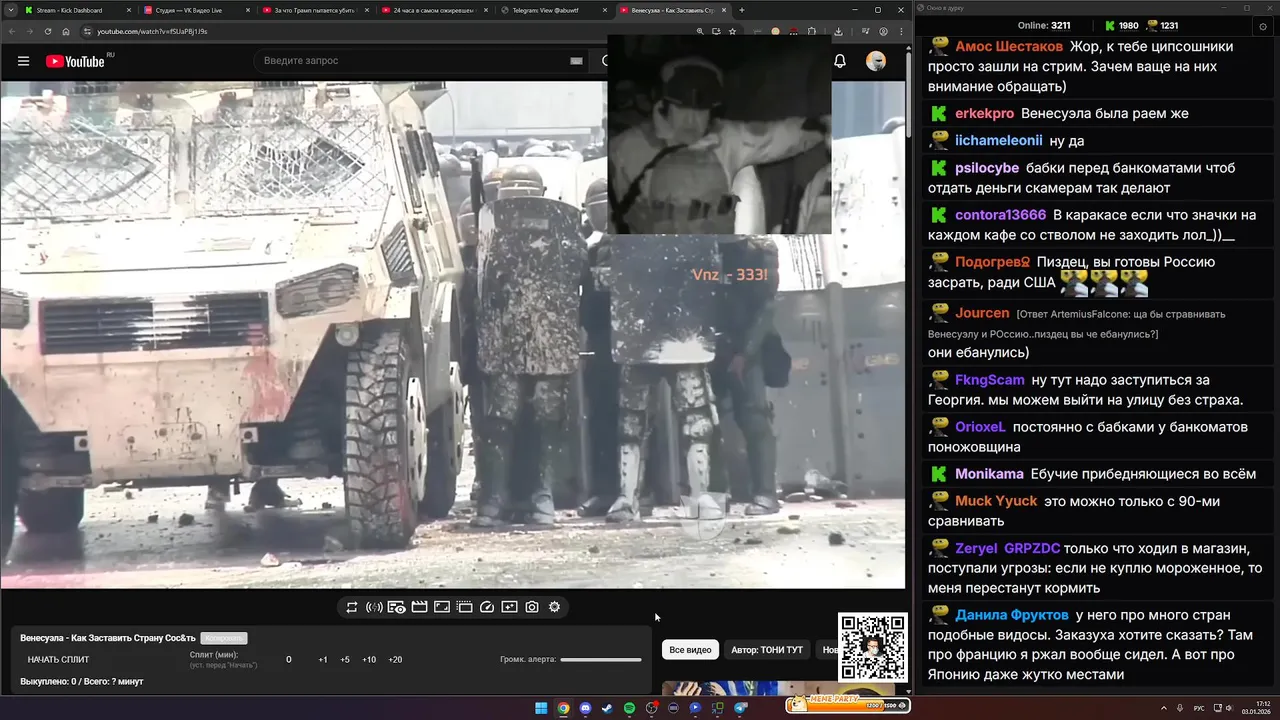Switch to 24 часа в самом ожиревшем tab
The image size is (1280, 720).
click(433, 10)
